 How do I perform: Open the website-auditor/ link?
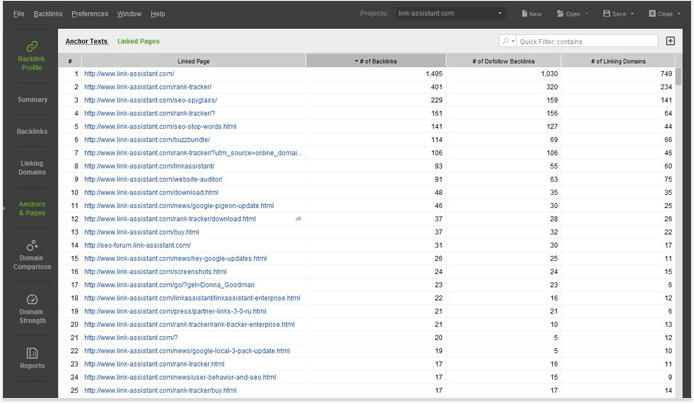click(x=153, y=179)
